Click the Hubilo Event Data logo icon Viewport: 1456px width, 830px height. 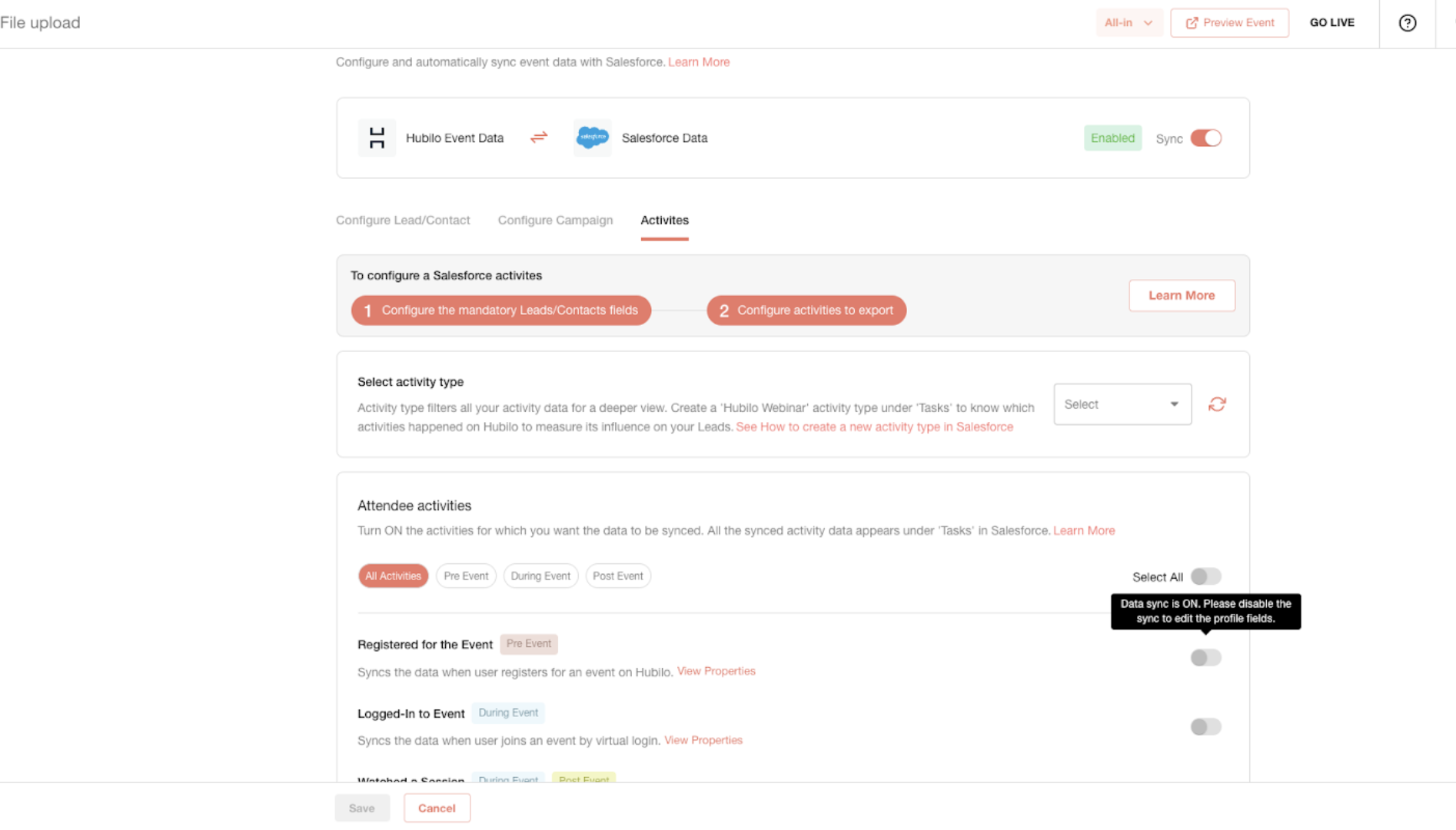coord(377,138)
